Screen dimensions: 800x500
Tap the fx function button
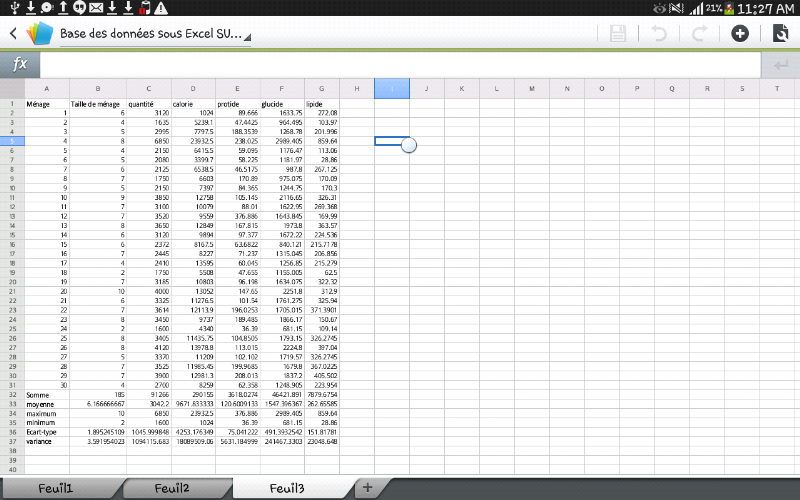pyautogui.click(x=20, y=65)
